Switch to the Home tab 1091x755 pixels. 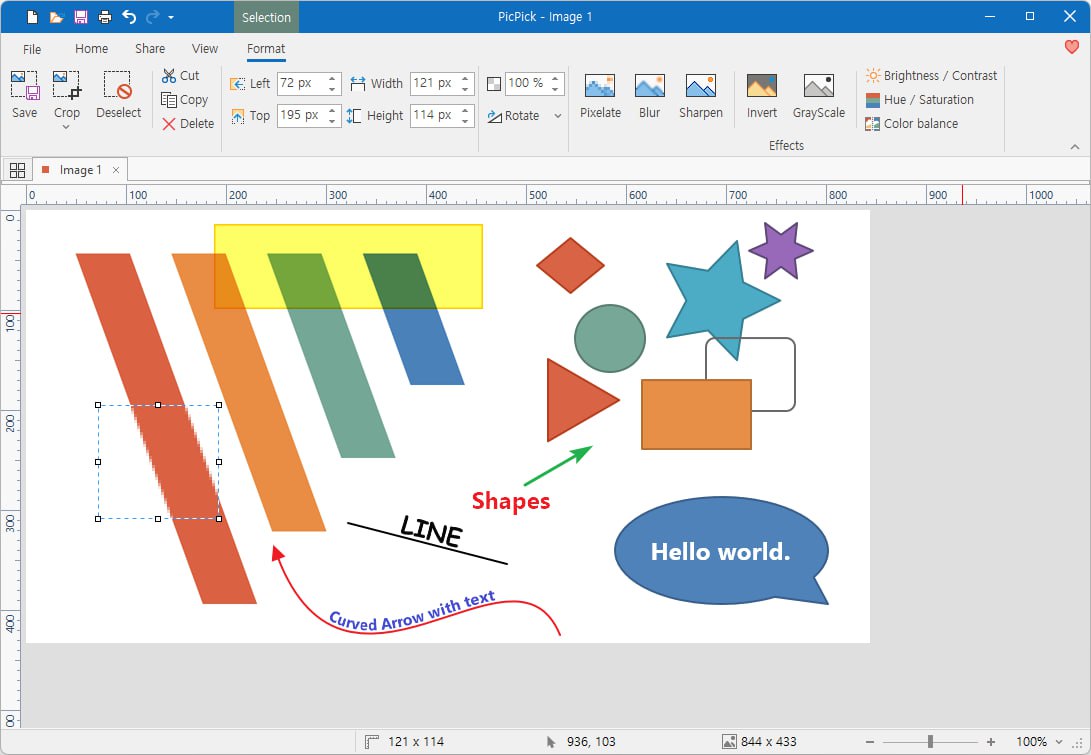[x=91, y=48]
